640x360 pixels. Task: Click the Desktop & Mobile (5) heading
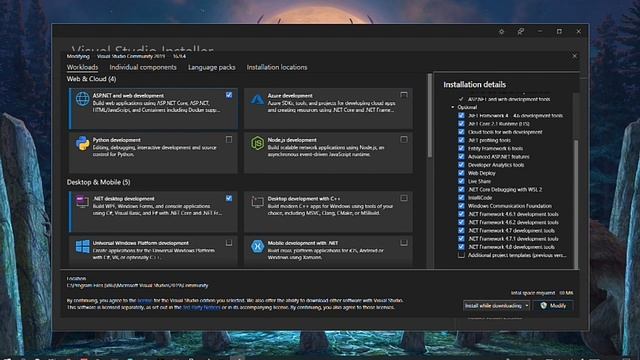click(98, 182)
